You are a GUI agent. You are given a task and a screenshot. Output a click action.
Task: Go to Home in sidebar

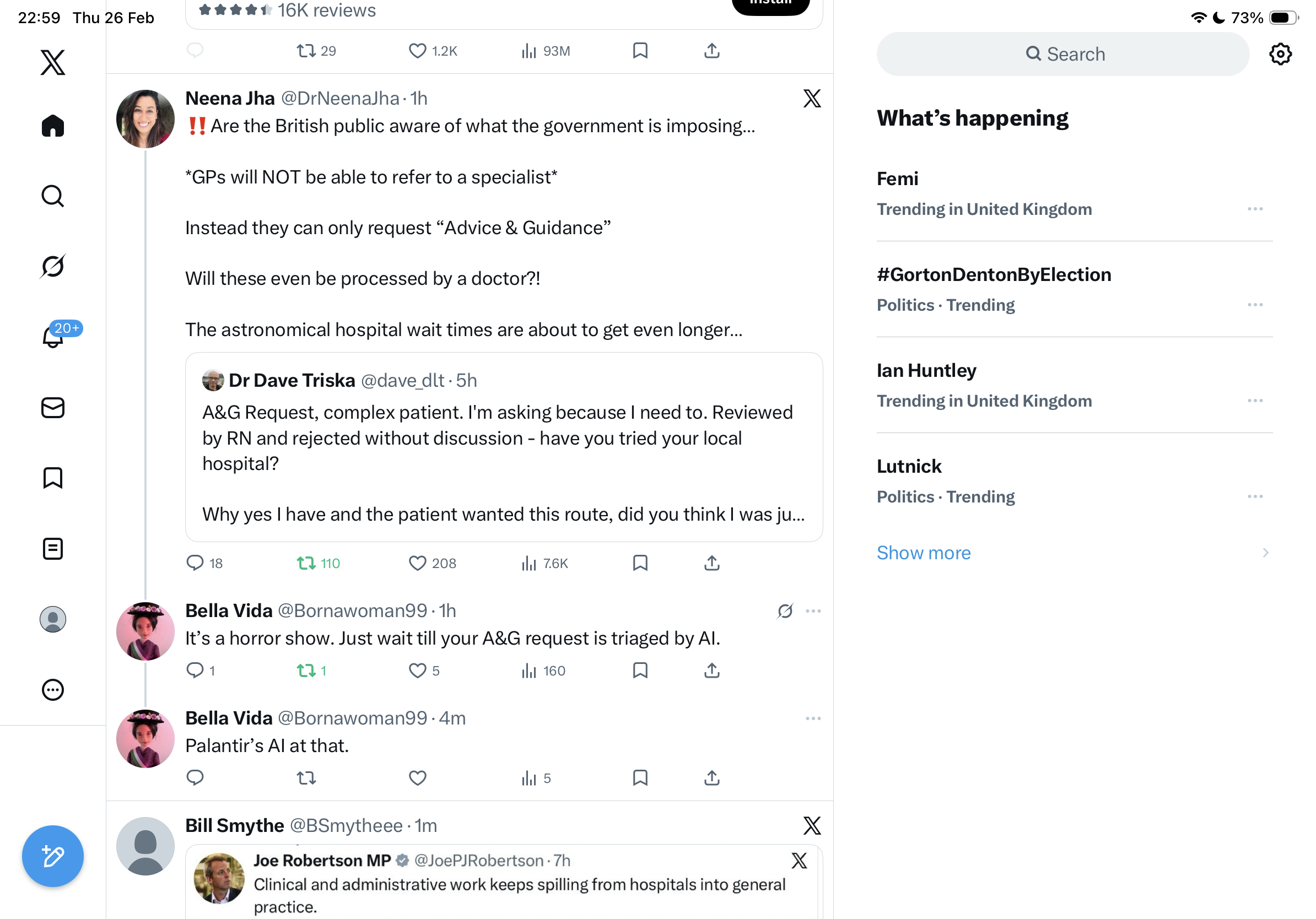coord(53,126)
